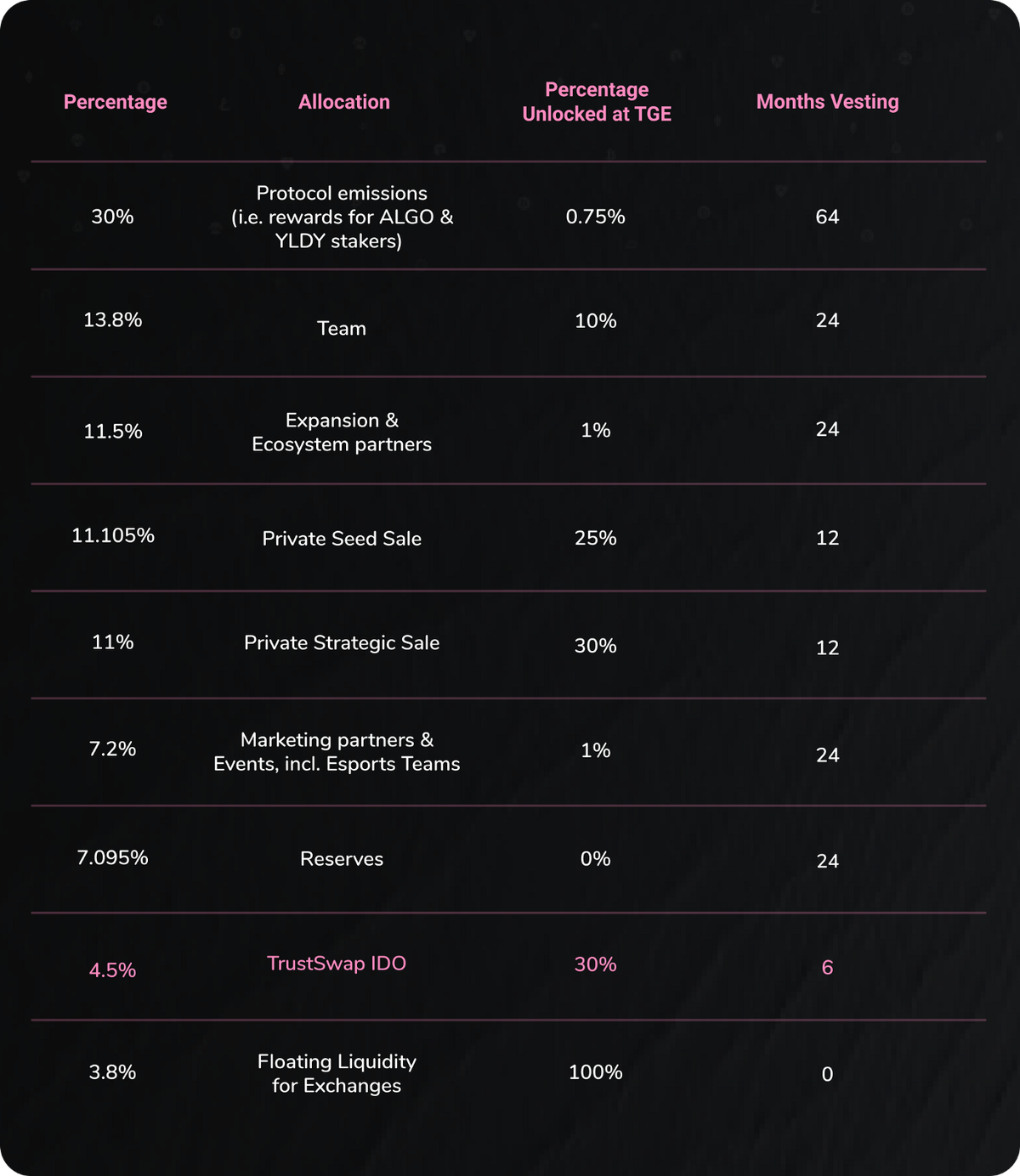Select the Allocation column header
The image size is (1020, 1176).
point(344,102)
